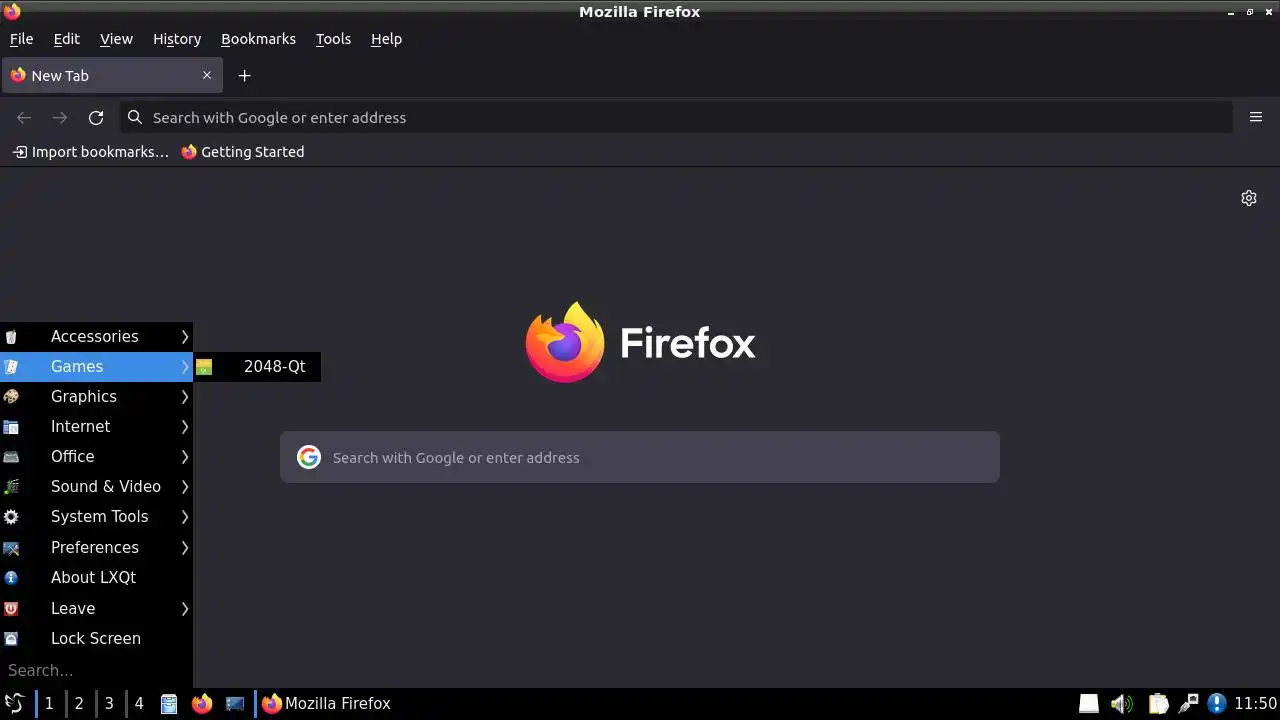Select Lock Screen menu entry

(x=96, y=638)
